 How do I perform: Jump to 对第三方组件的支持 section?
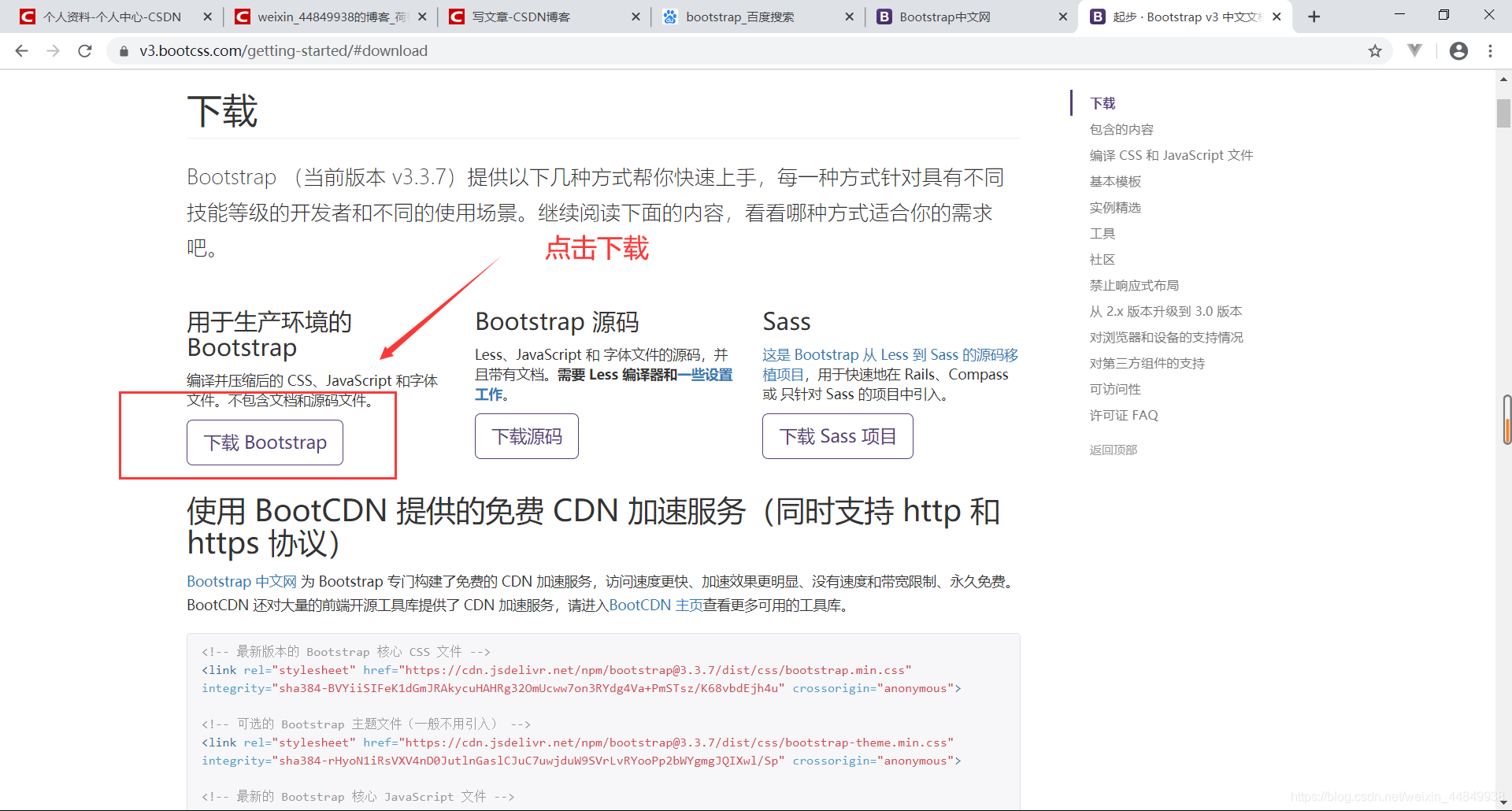1147,363
